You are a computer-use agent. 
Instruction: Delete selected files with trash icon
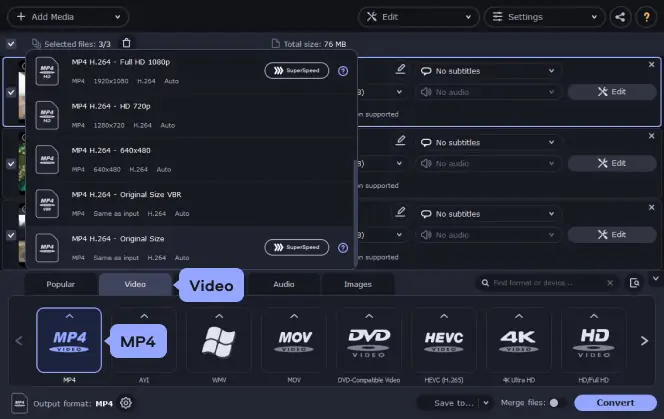pyautogui.click(x=127, y=43)
